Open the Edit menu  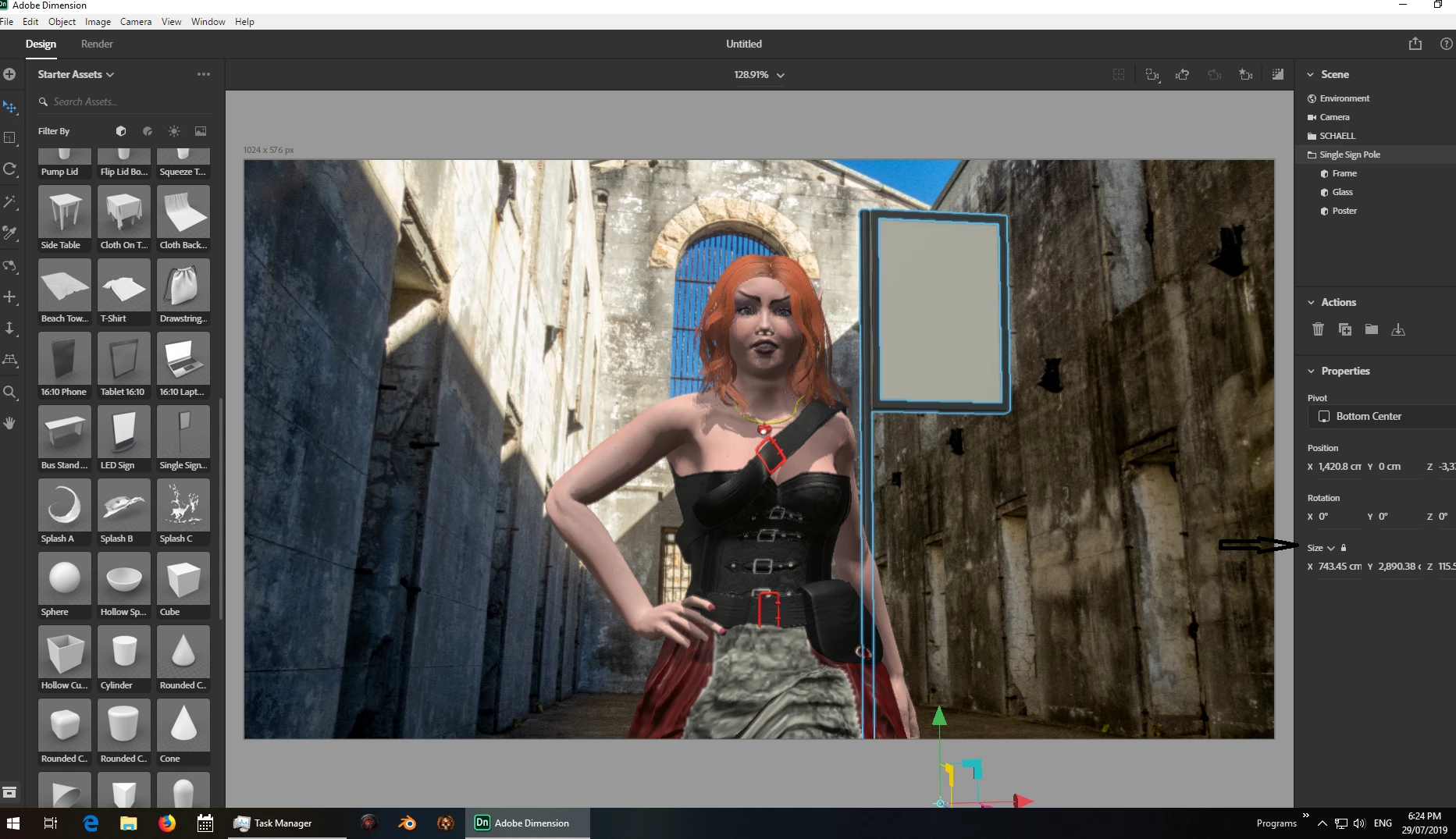(x=30, y=22)
